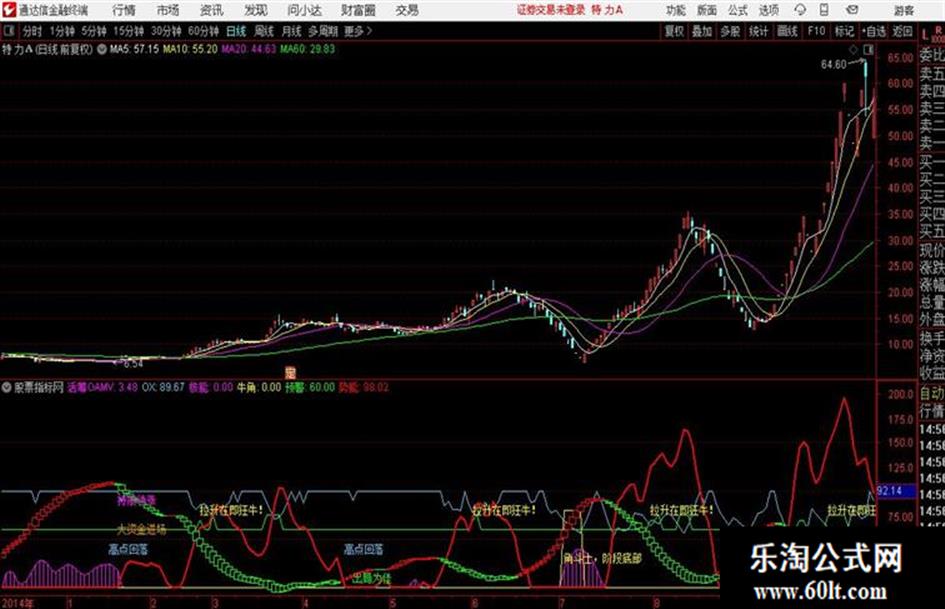Screen dimensions: 945x609
Task: Click the 复权 toolbar button
Action: (x=674, y=31)
